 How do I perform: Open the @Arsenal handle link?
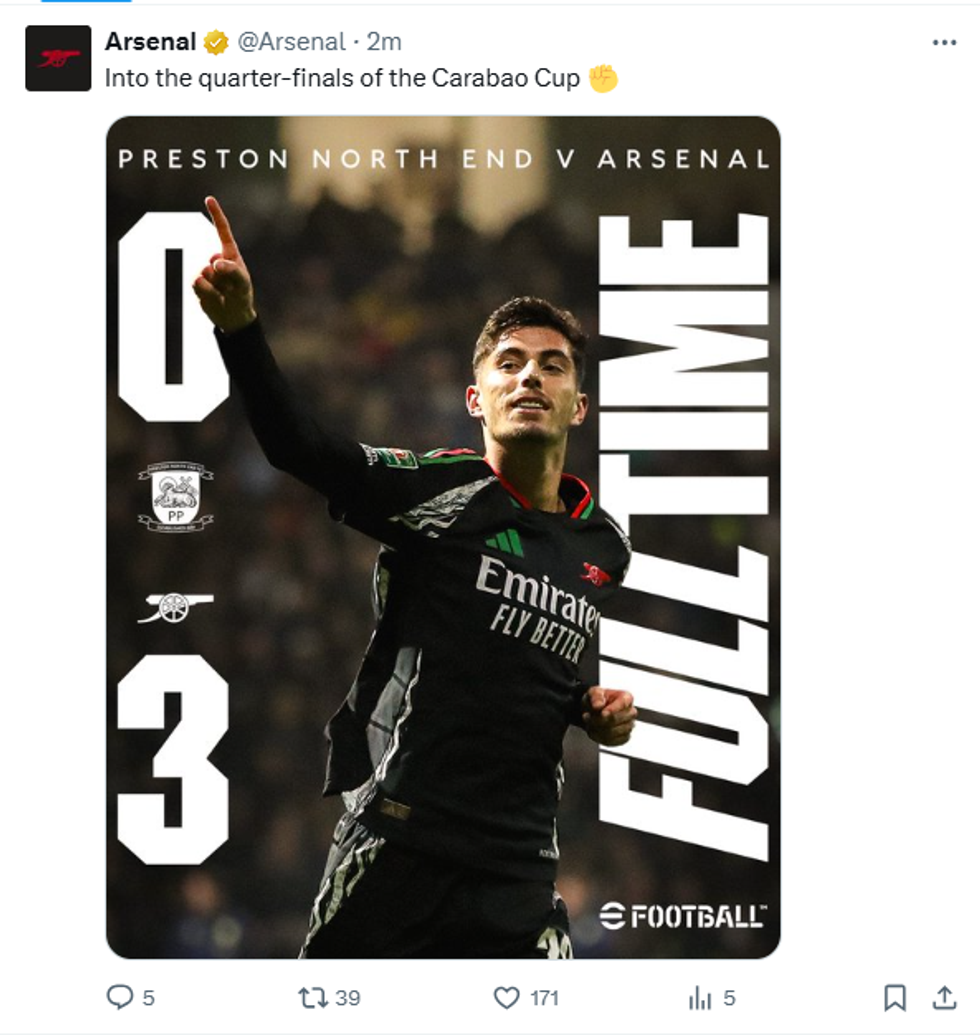pyautogui.click(x=291, y=42)
